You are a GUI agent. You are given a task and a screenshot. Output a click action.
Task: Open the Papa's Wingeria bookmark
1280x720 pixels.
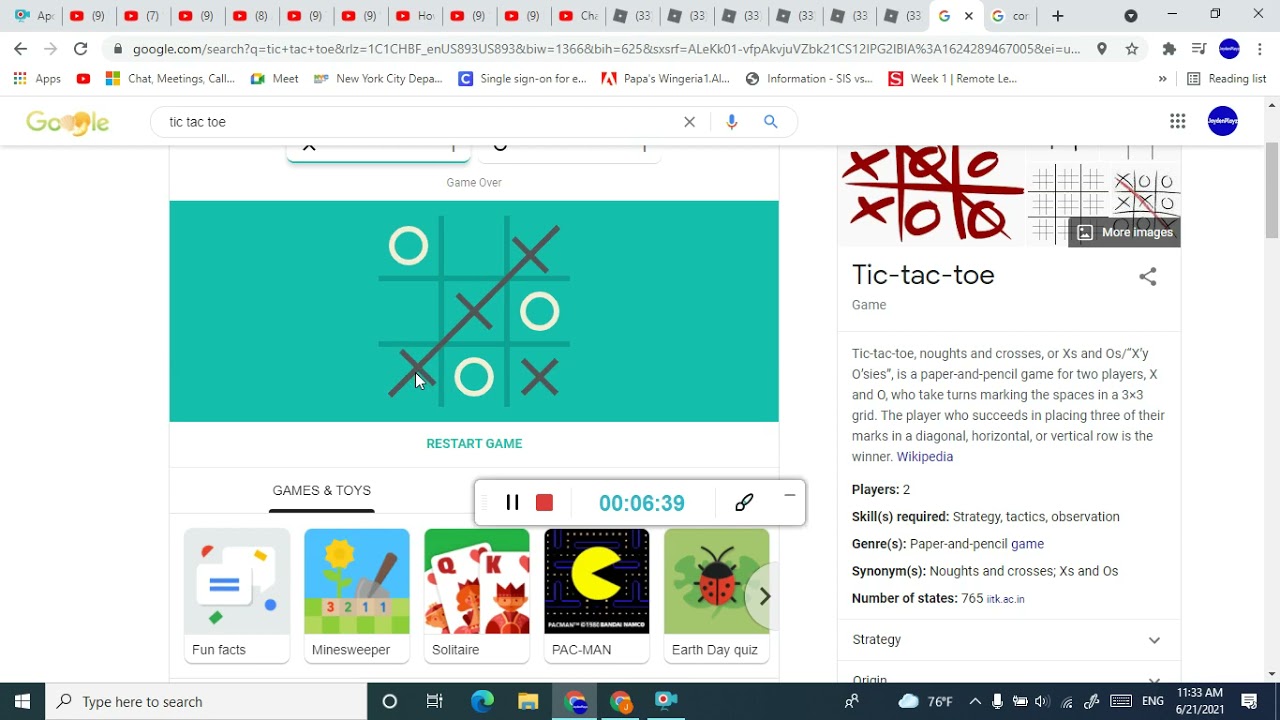[x=665, y=79]
